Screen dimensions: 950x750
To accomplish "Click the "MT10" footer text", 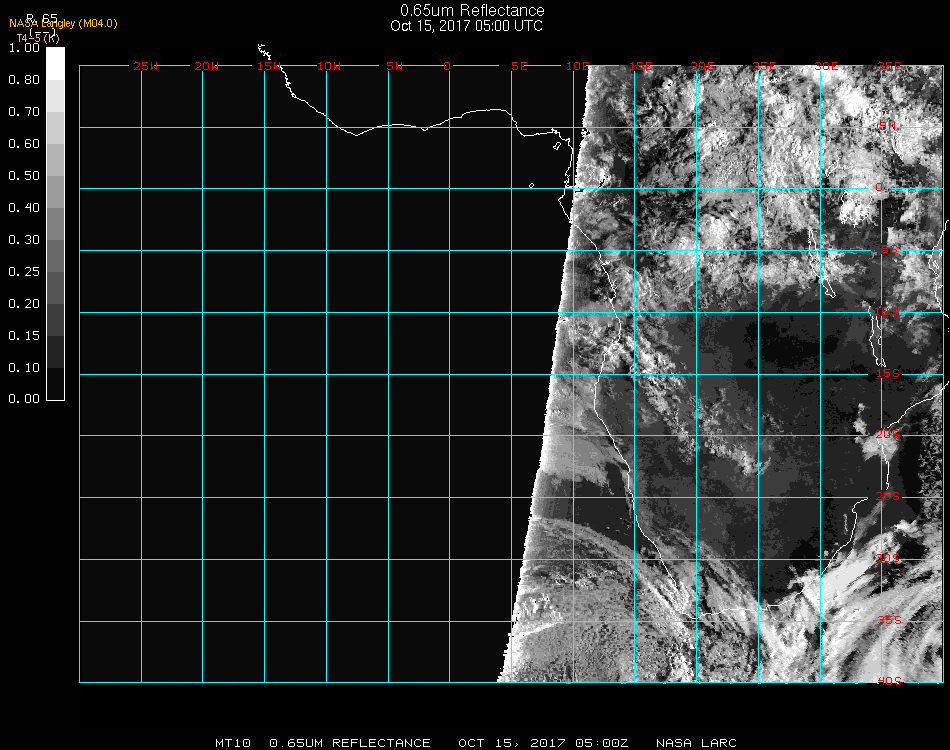I will (x=233, y=743).
